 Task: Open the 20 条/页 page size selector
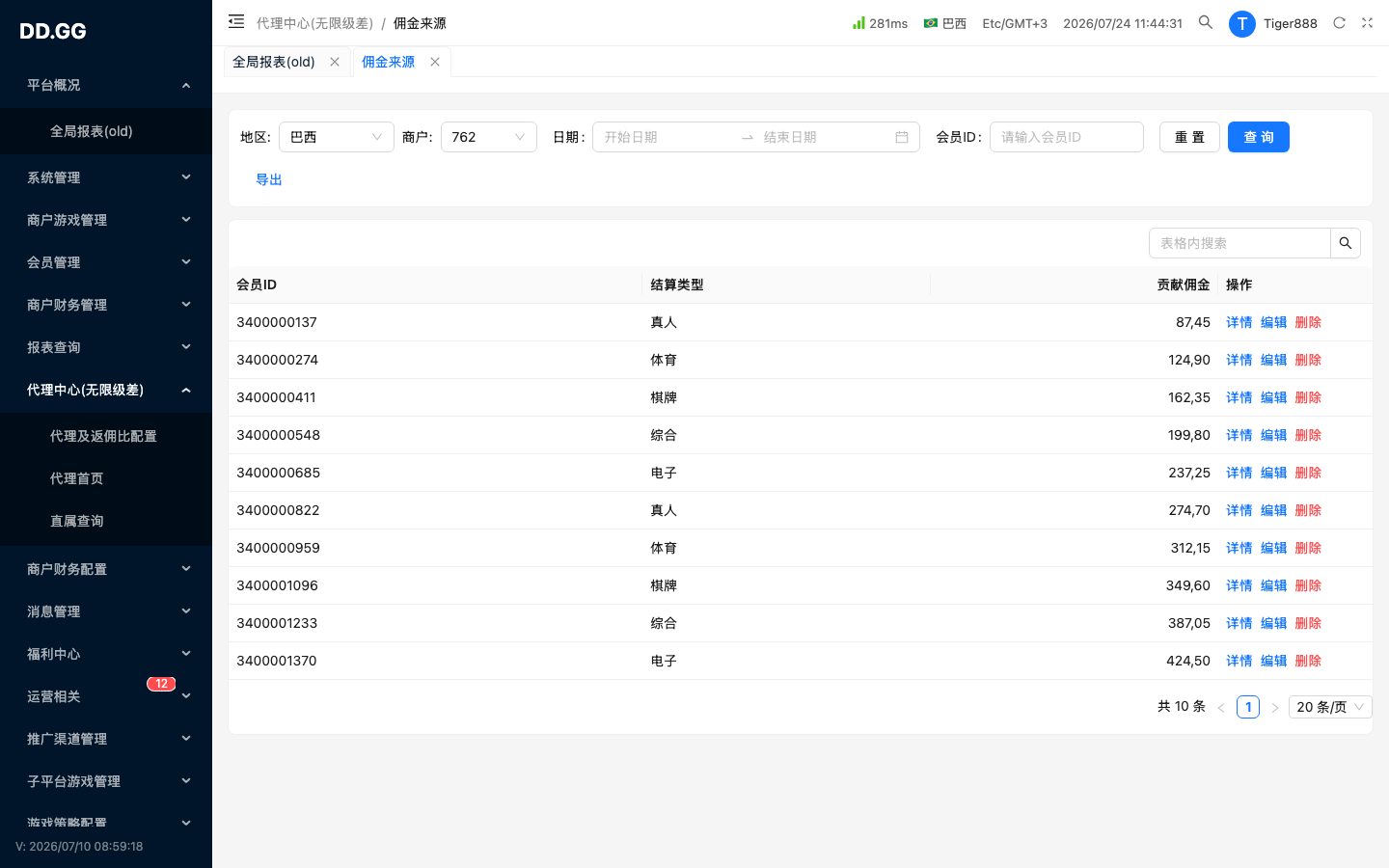(1330, 707)
